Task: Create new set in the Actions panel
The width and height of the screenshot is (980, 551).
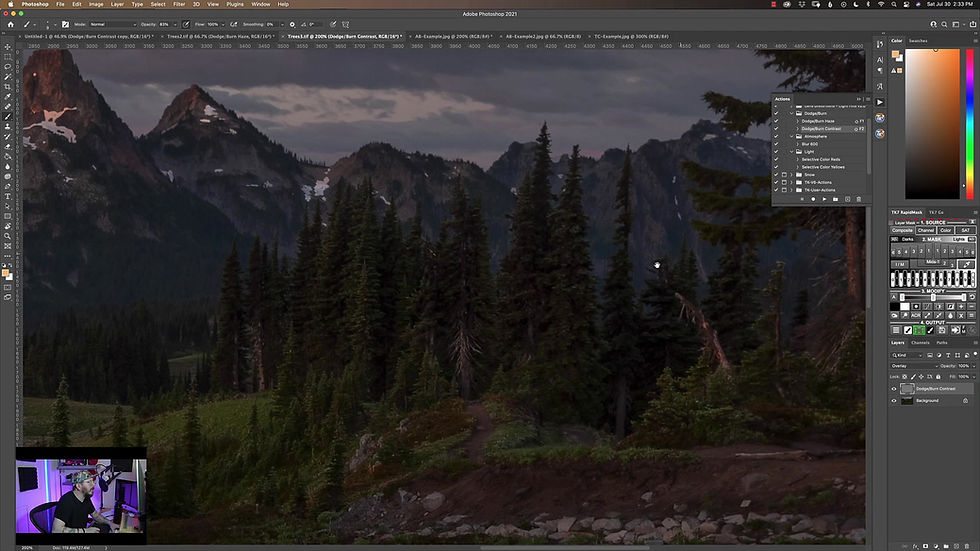Action: pos(836,199)
